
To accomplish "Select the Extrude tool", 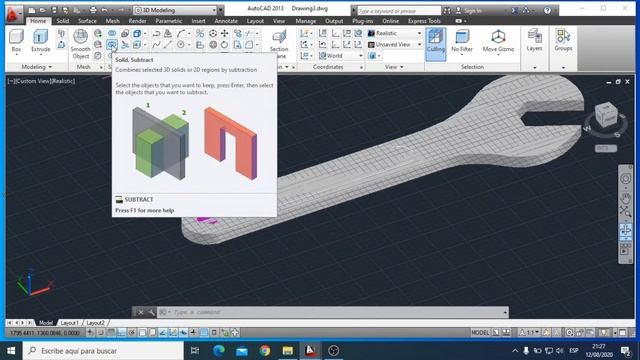I will click(40, 41).
